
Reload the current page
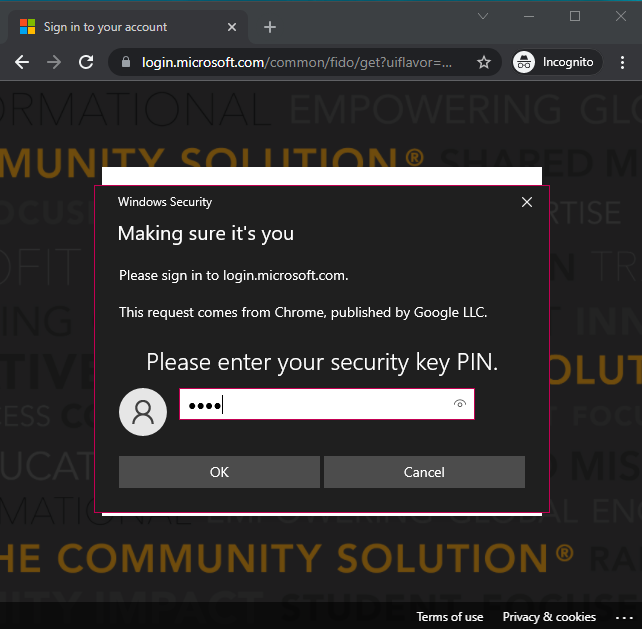coord(86,62)
